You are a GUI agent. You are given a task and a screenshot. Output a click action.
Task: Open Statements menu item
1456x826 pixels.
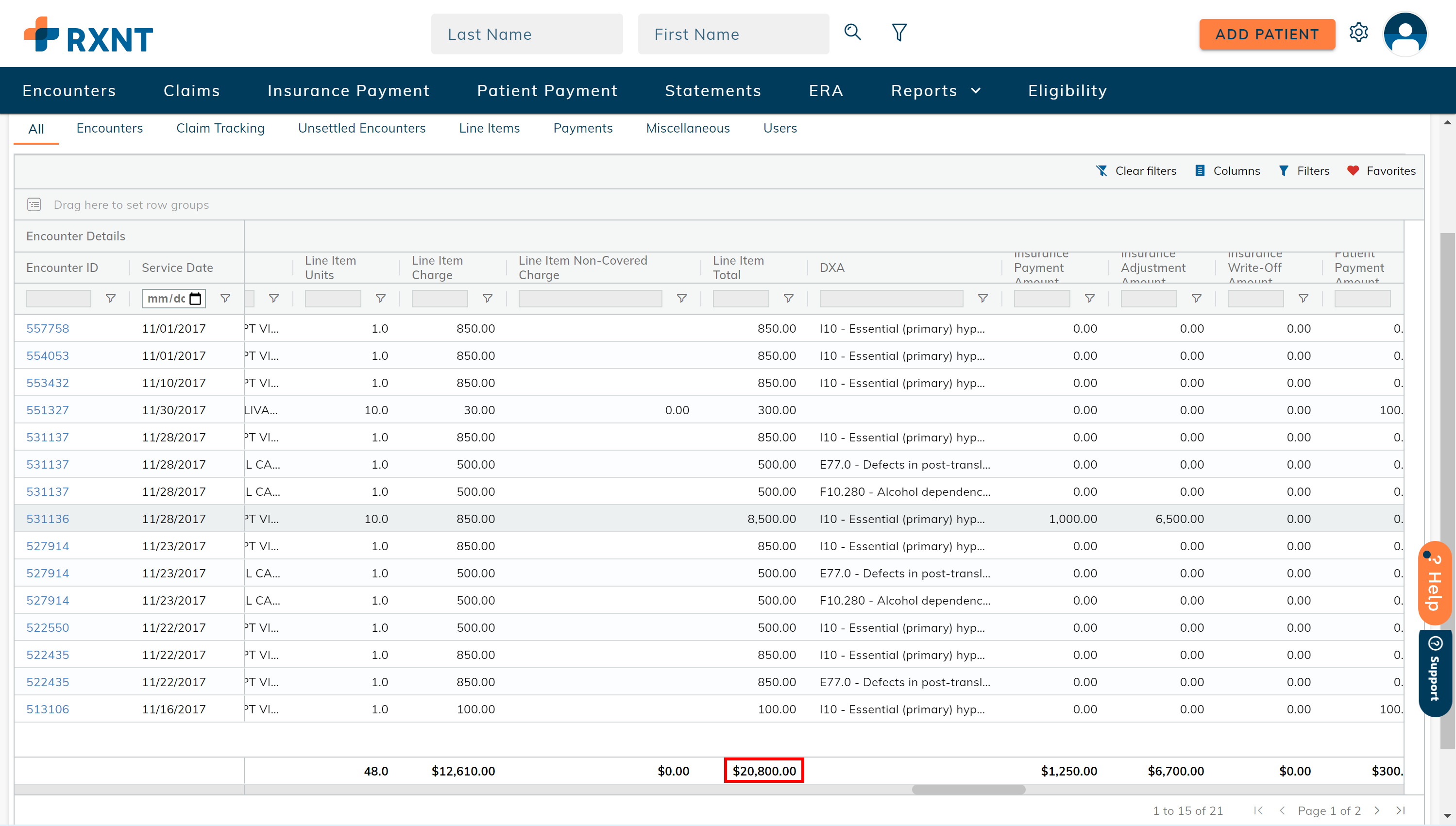(x=713, y=91)
